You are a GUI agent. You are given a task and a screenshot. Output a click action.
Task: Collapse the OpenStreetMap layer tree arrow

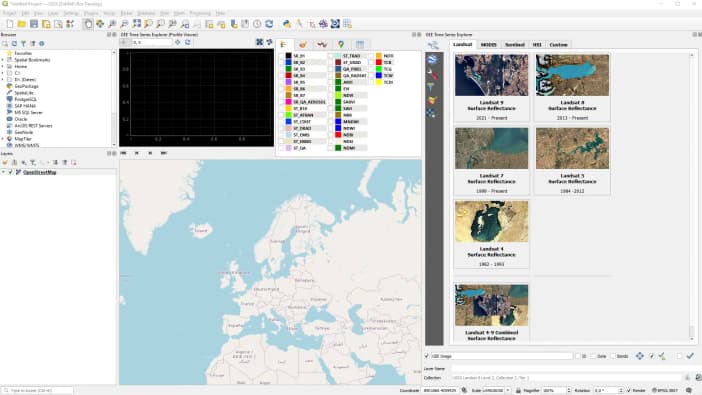(4, 172)
